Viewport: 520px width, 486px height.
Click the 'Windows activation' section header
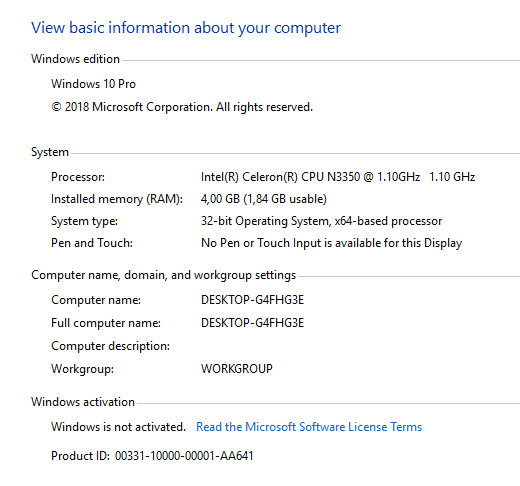(83, 402)
